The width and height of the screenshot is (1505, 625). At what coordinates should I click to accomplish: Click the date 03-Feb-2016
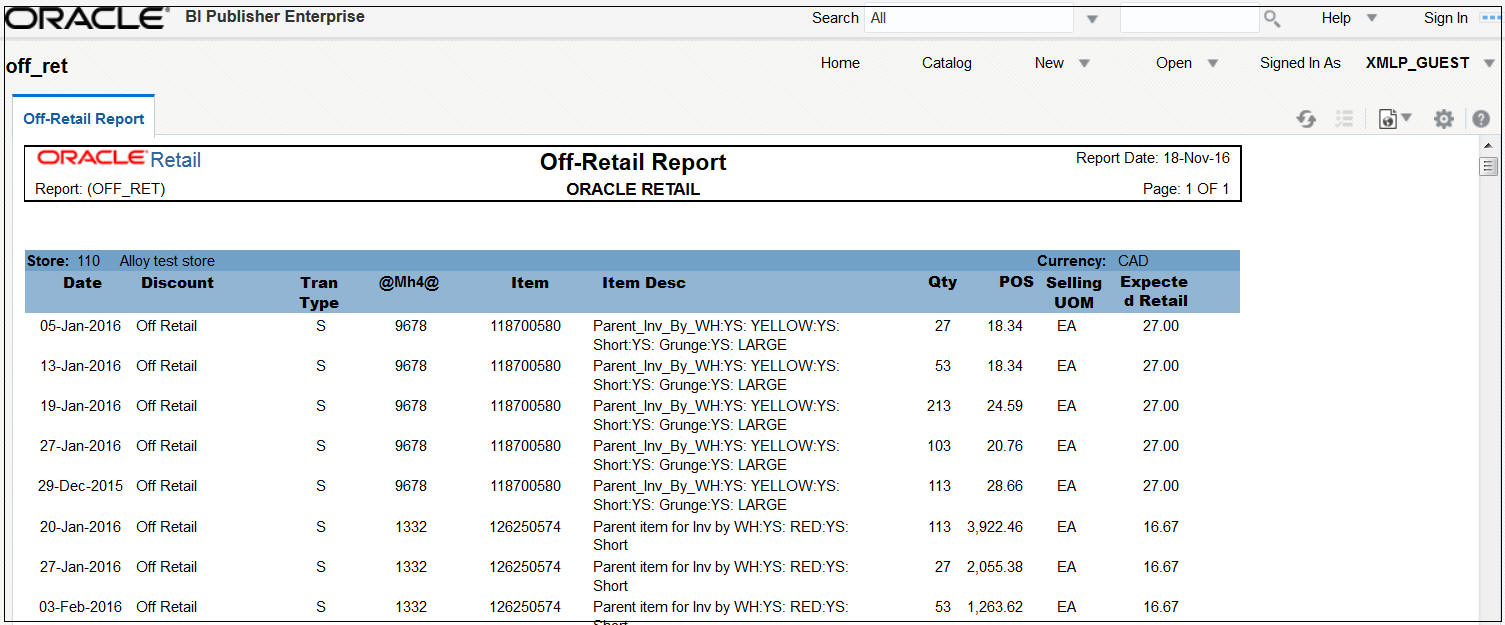click(x=80, y=607)
